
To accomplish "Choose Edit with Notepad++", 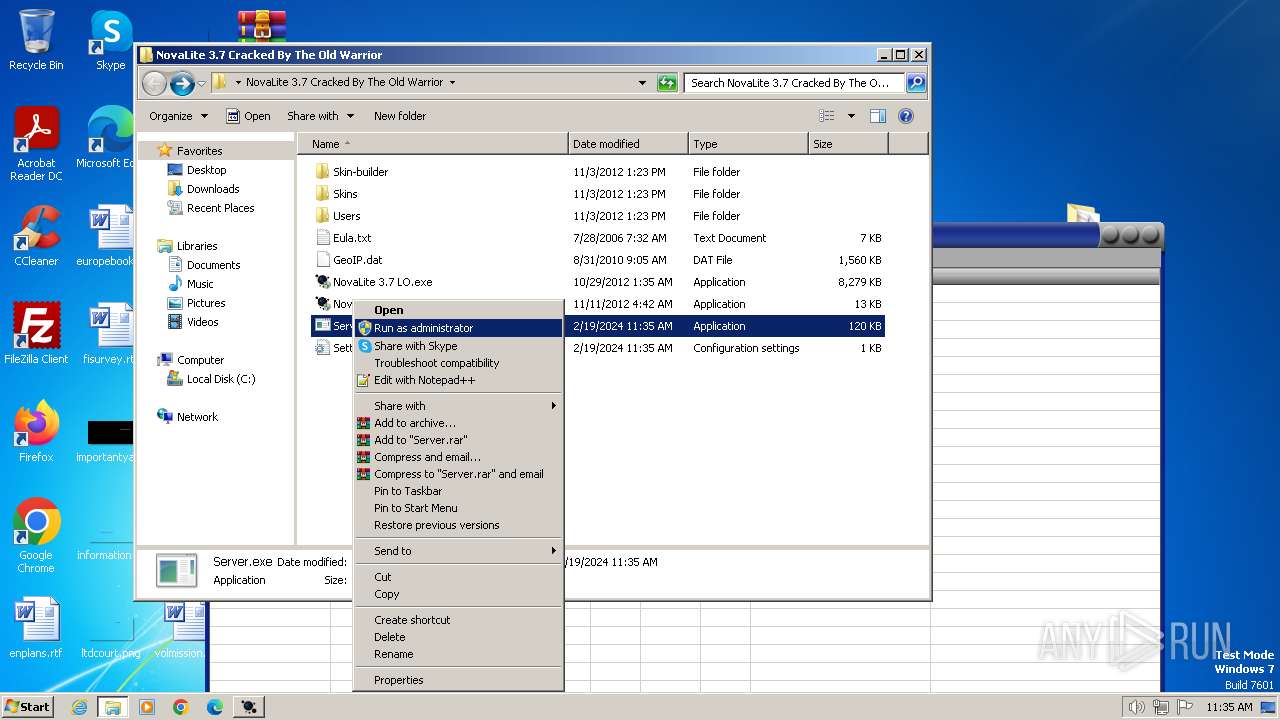I will pyautogui.click(x=458, y=380).
